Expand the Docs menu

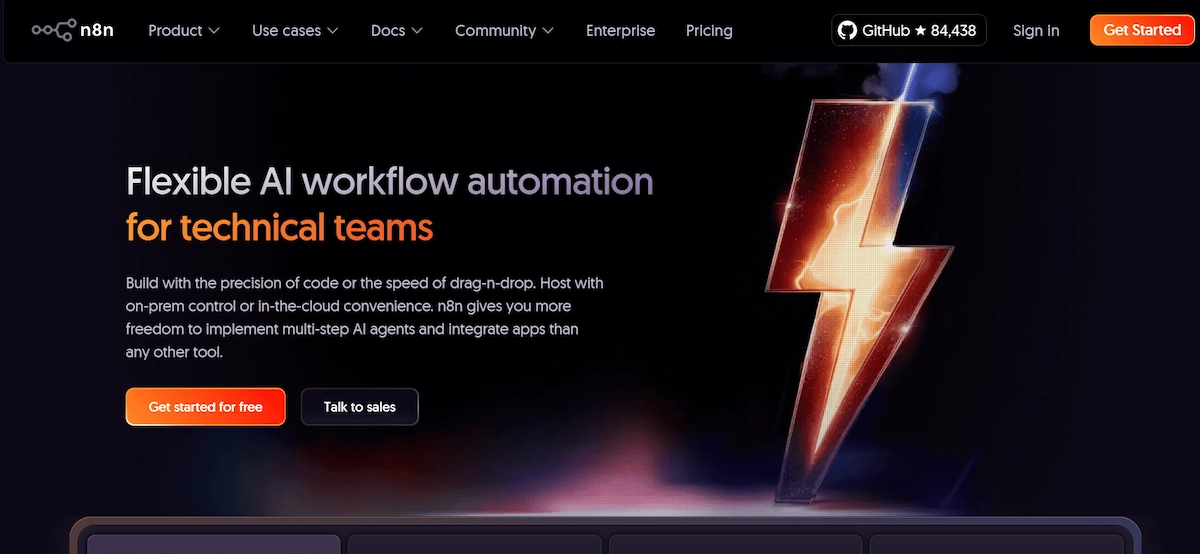click(x=397, y=31)
